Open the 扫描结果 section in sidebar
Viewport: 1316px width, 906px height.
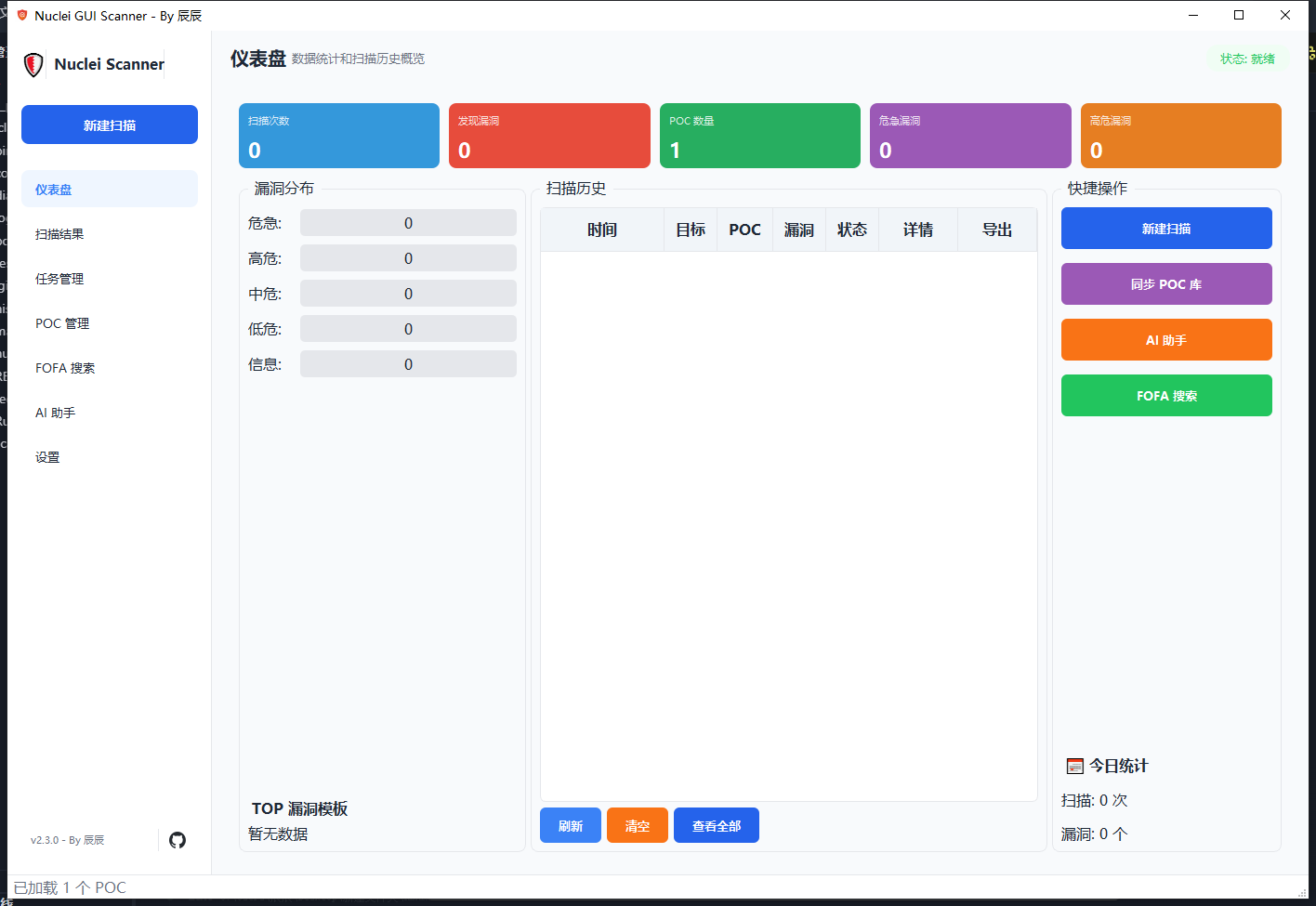pyautogui.click(x=59, y=233)
